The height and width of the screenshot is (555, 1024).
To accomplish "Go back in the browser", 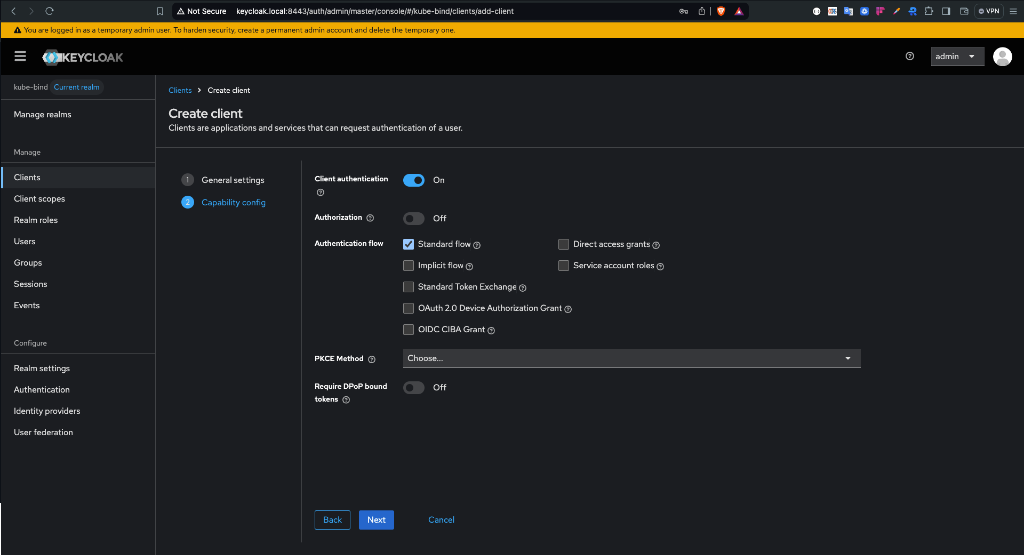I will click(13, 11).
